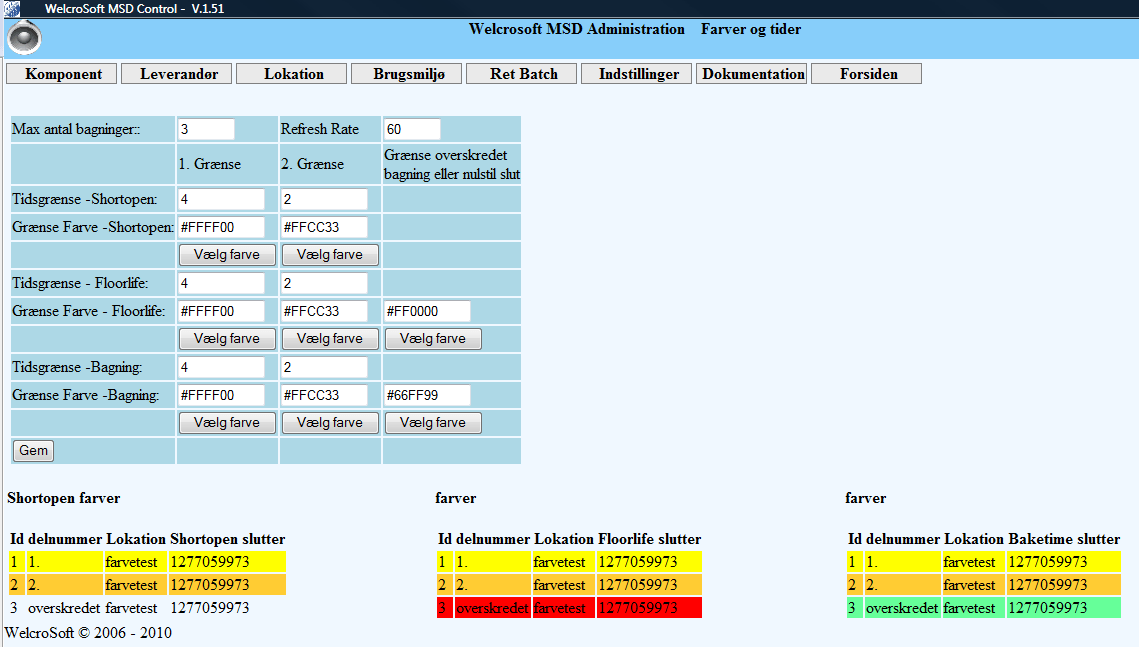Choose color for Shortopen 1. Grænse

tap(227, 255)
